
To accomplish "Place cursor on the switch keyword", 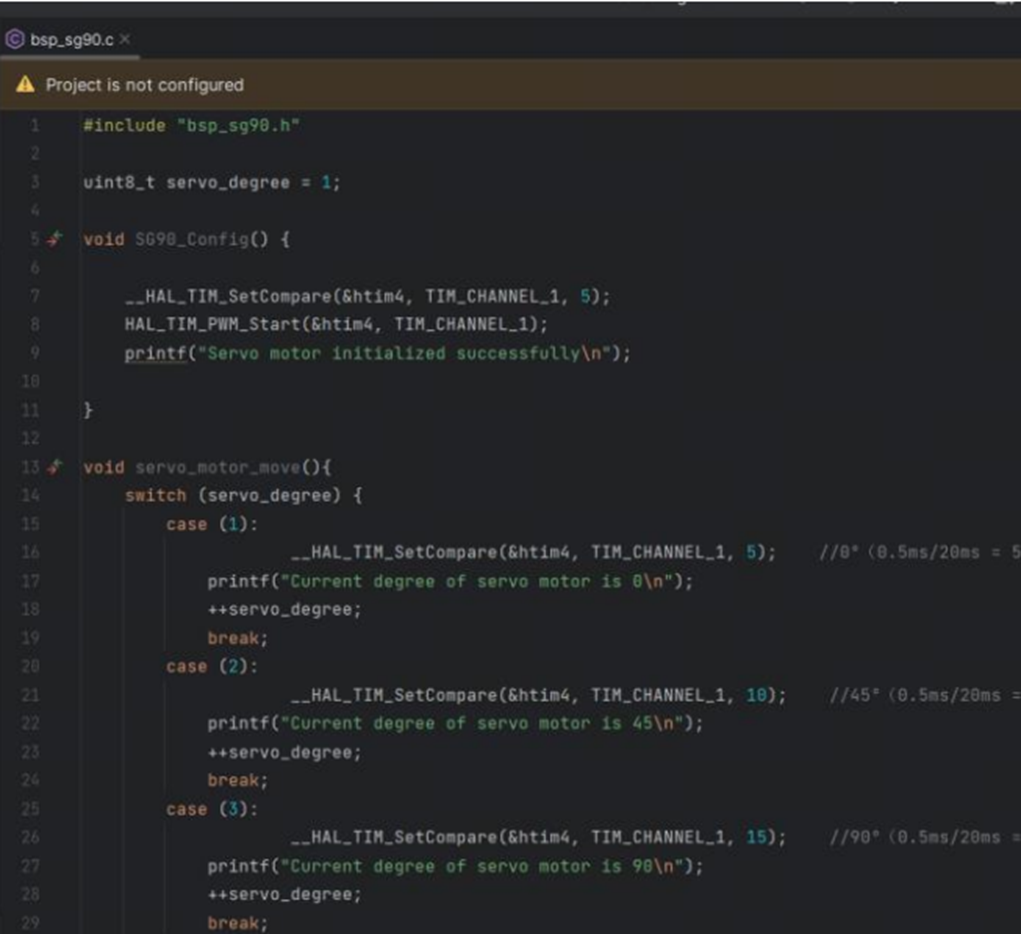I will [x=155, y=495].
